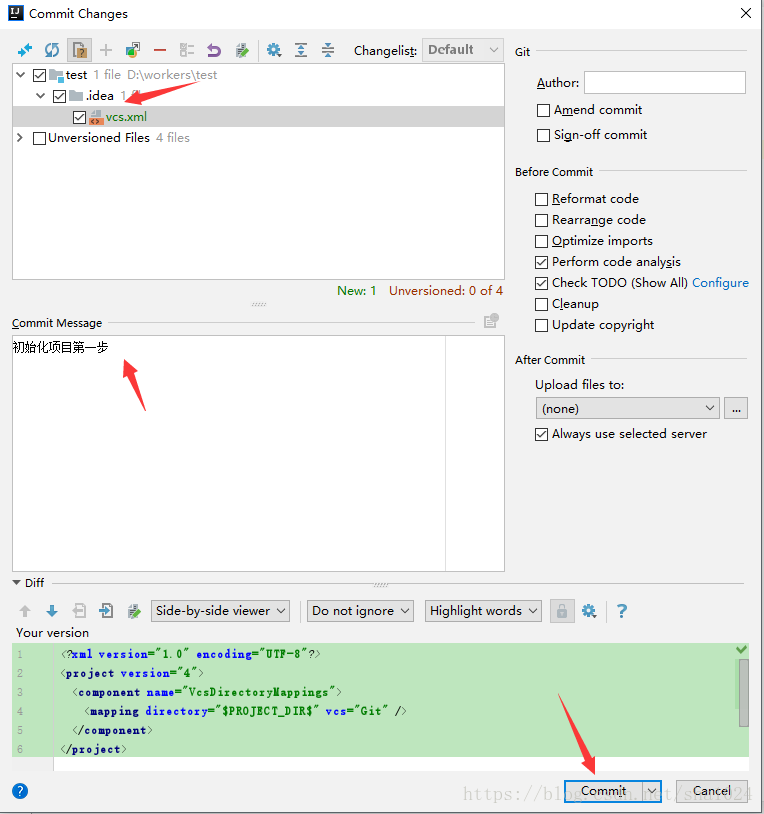Click the ellipsis button beside upload server
Image resolution: width=764 pixels, height=814 pixels.
click(736, 409)
